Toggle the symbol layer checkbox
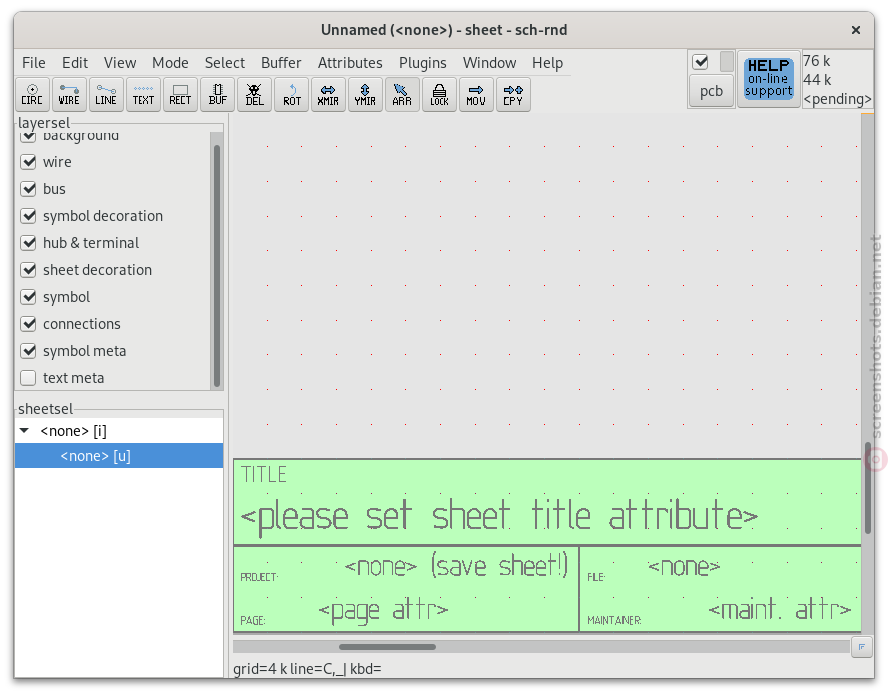Viewport: 888px width, 695px height. tap(28, 297)
